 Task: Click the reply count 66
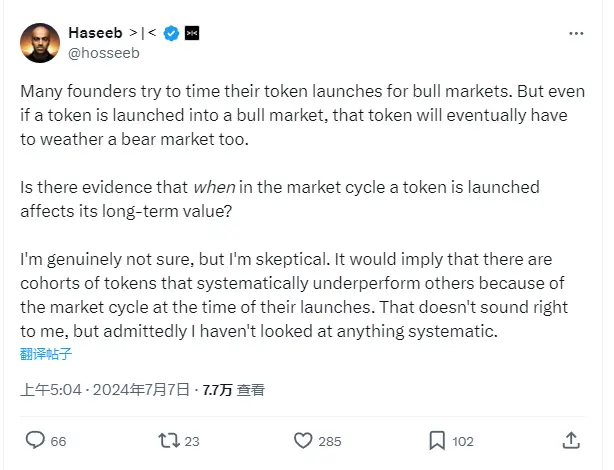pyautogui.click(x=58, y=441)
